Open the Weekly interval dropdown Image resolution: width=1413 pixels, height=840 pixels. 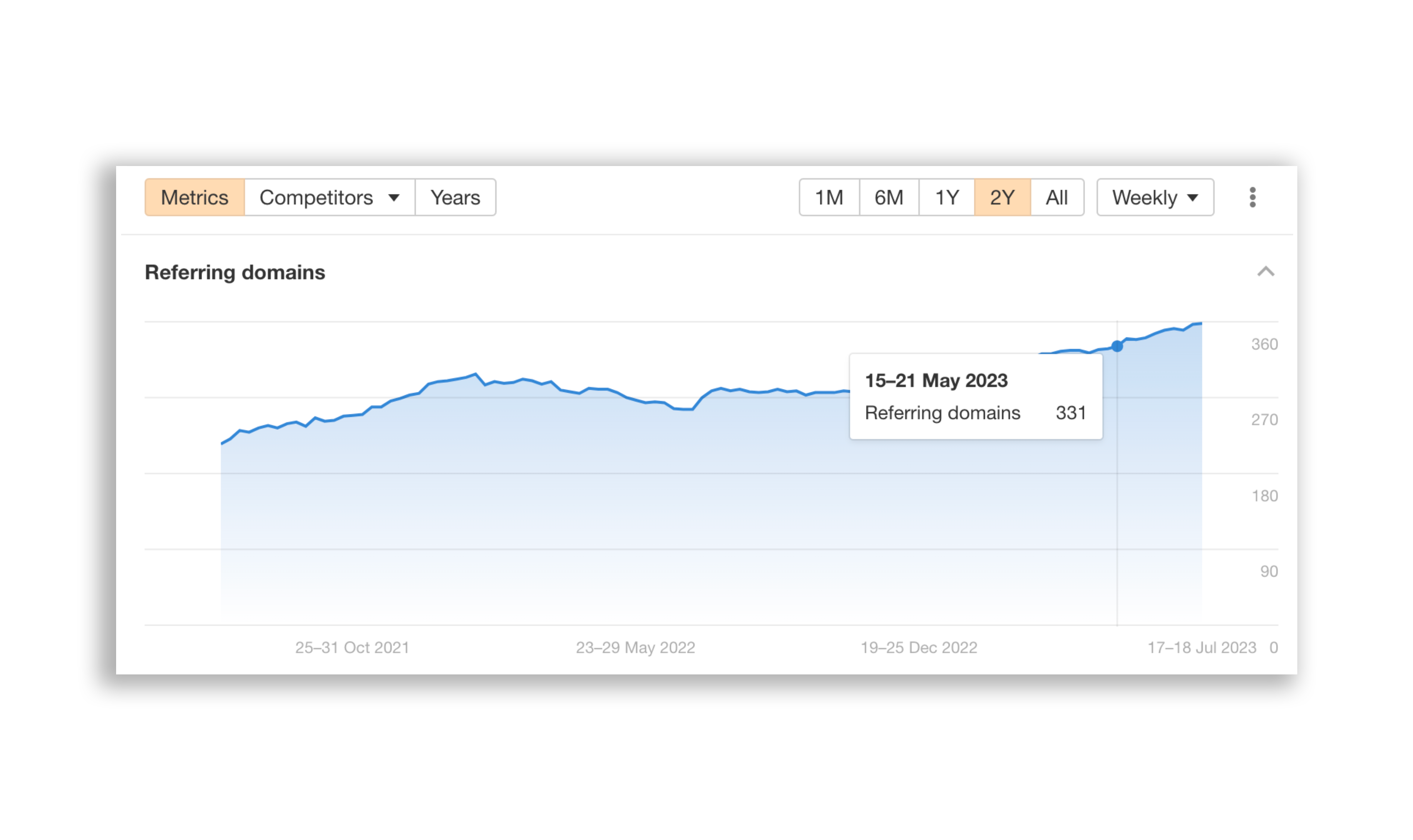[1154, 197]
